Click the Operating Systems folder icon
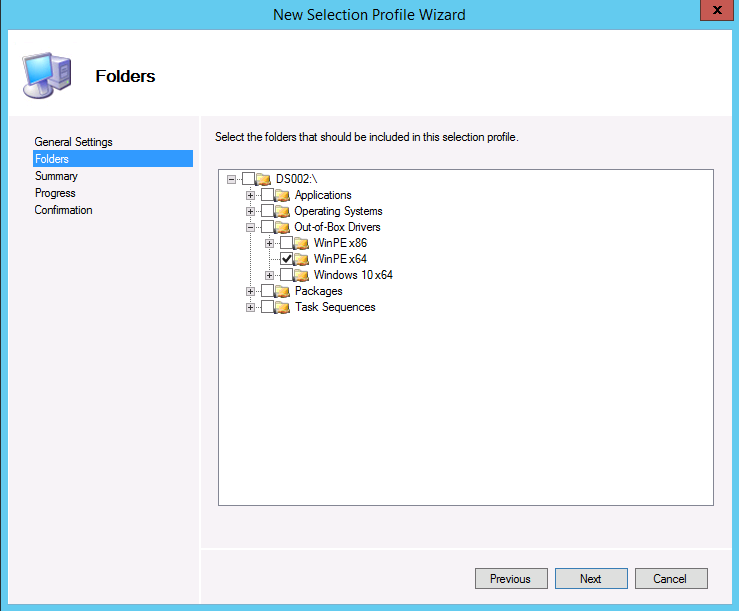Image resolution: width=739 pixels, height=611 pixels. pos(283,211)
